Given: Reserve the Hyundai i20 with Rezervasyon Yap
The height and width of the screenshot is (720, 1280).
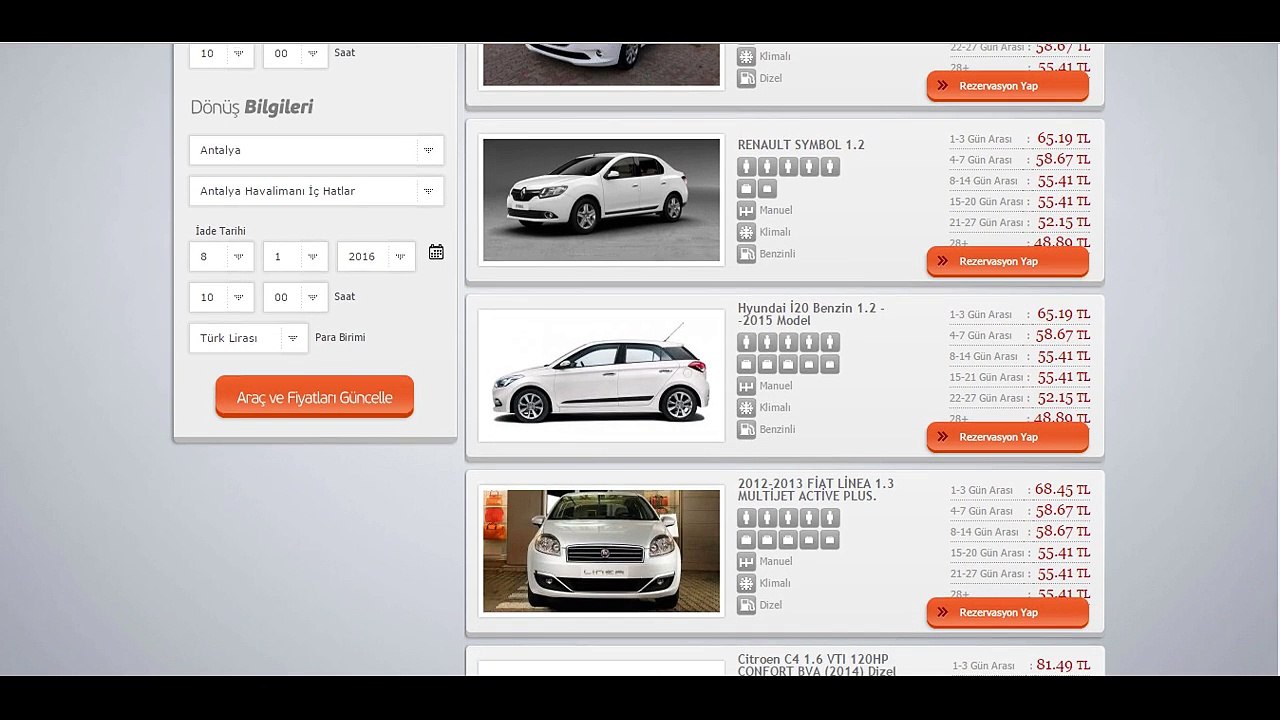Looking at the screenshot, I should tap(1007, 437).
